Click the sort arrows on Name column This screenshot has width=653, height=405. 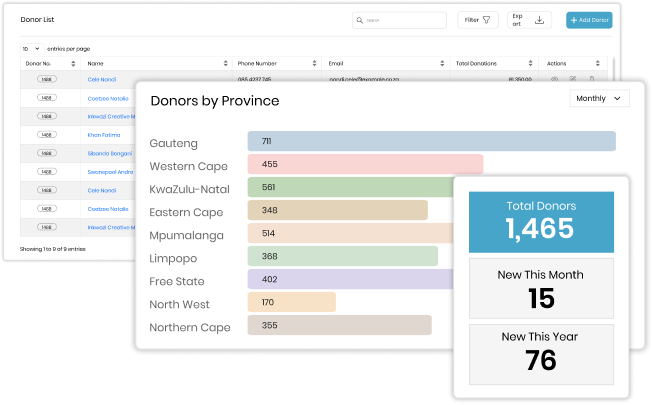click(x=226, y=63)
